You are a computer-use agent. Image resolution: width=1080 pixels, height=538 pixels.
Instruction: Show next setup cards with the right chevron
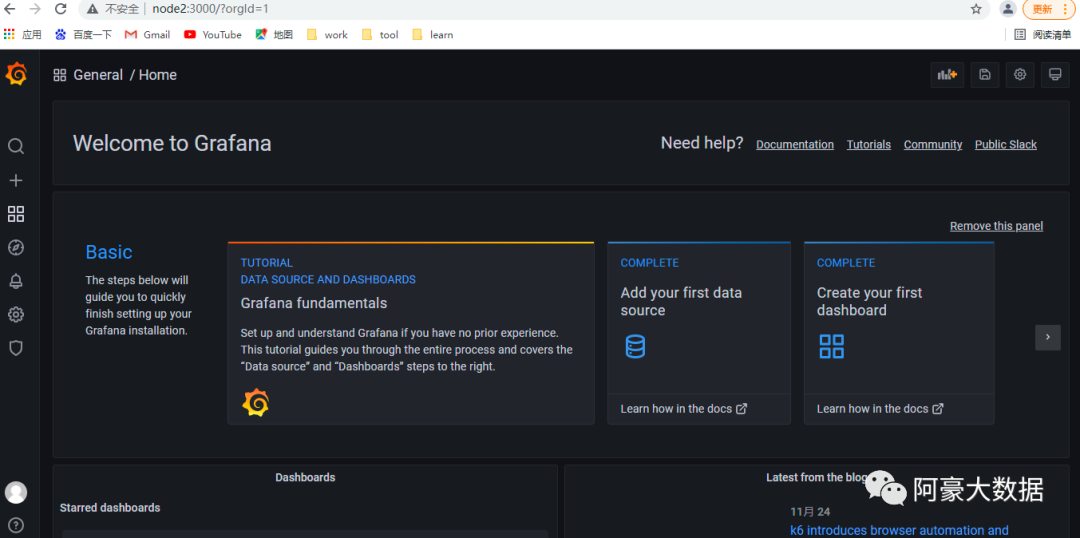pyautogui.click(x=1048, y=337)
